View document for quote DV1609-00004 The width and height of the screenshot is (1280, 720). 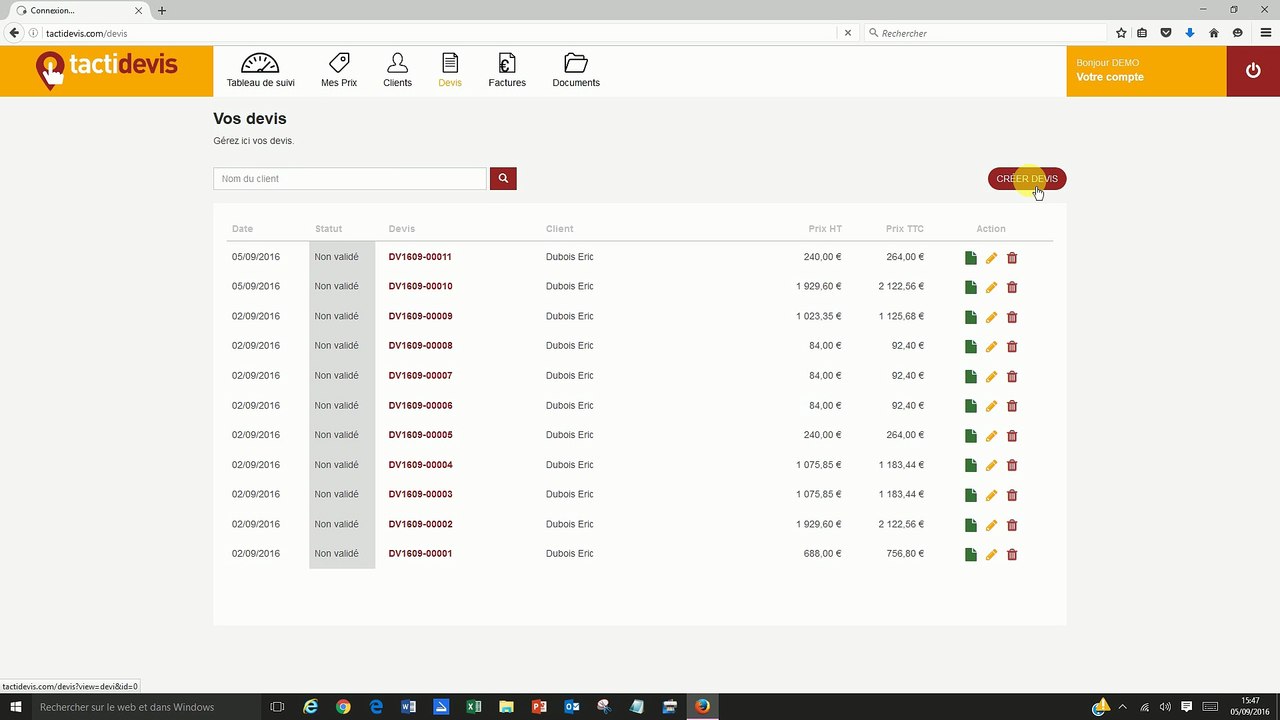pos(971,465)
